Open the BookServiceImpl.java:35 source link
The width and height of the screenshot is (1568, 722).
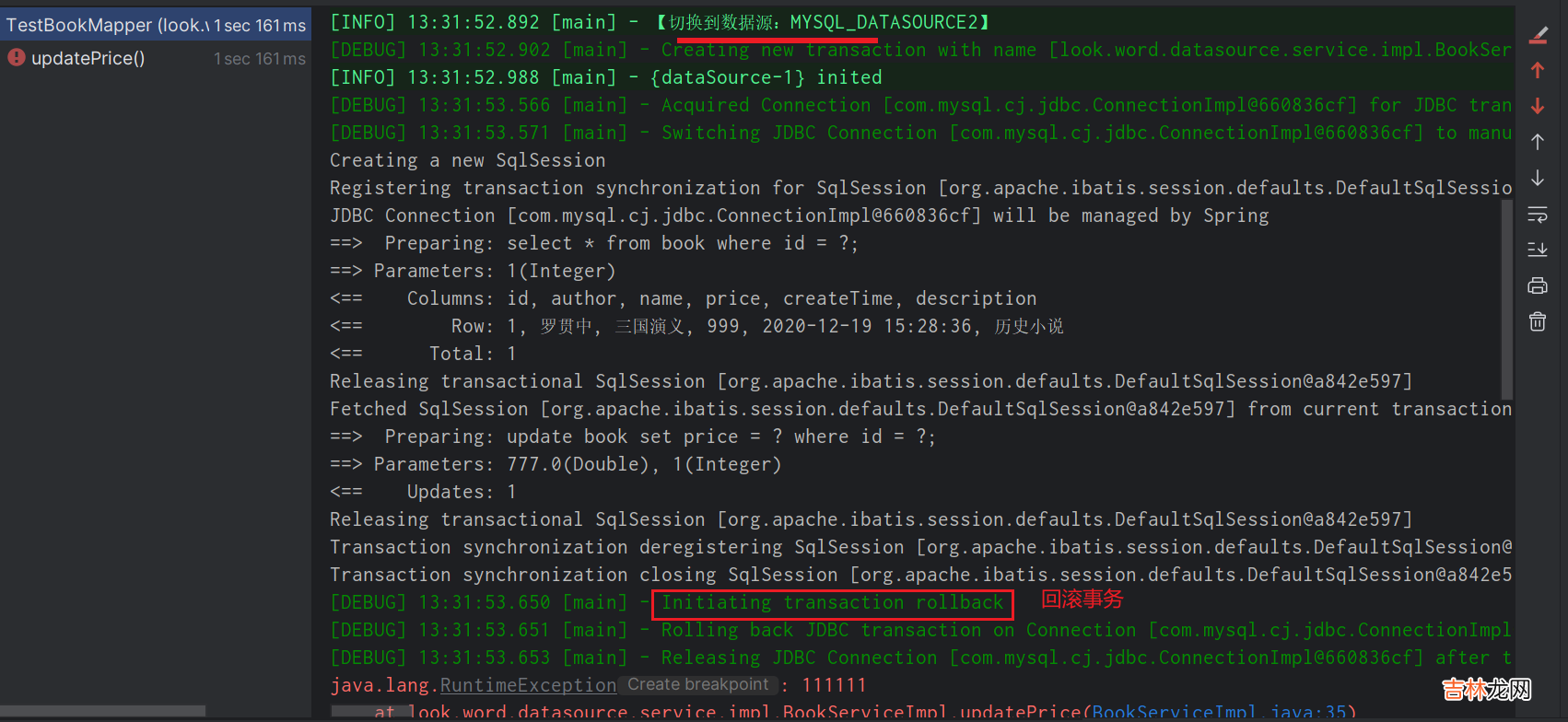point(1219,712)
